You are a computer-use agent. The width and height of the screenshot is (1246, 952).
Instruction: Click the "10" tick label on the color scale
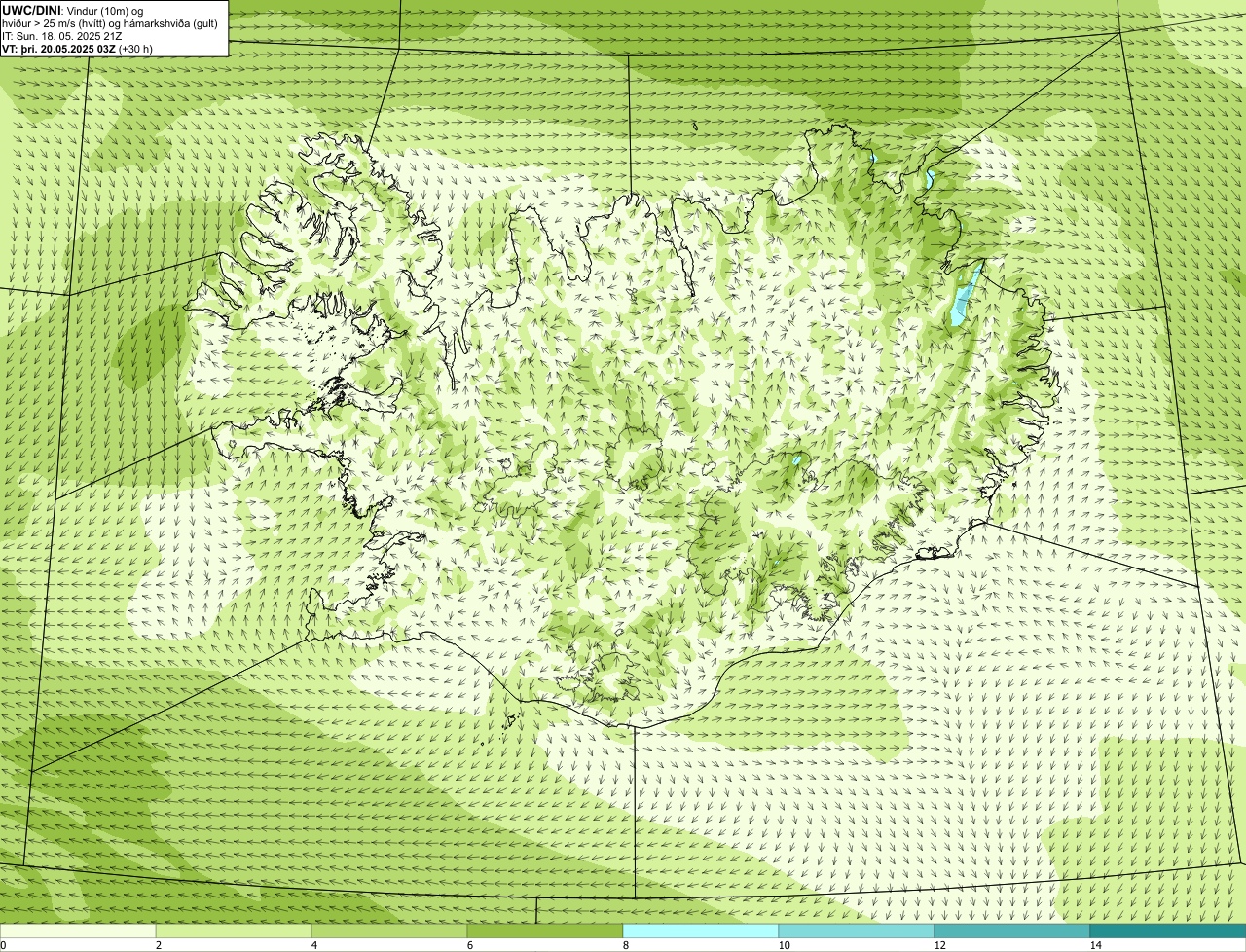pos(784,945)
